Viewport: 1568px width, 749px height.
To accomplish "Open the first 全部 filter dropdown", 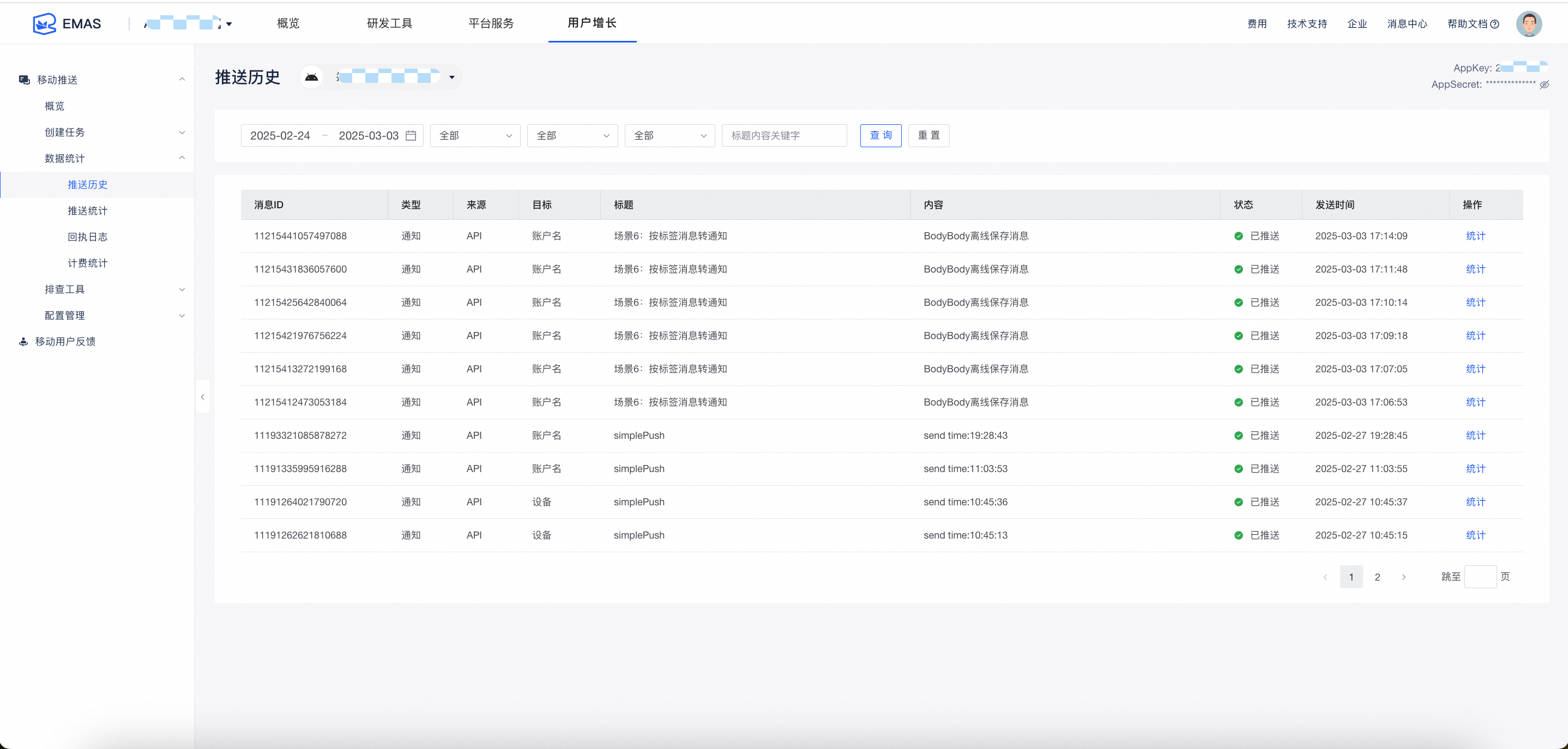I will [475, 136].
